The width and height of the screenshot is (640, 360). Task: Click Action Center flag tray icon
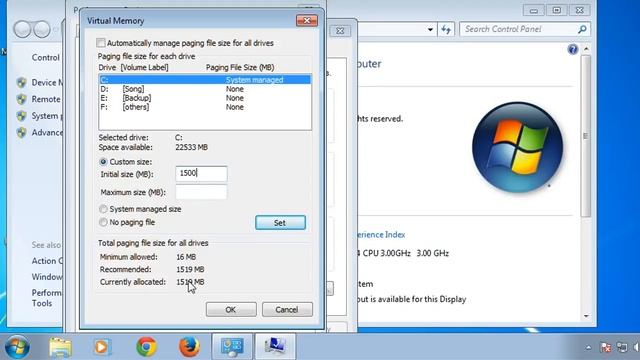click(x=606, y=347)
